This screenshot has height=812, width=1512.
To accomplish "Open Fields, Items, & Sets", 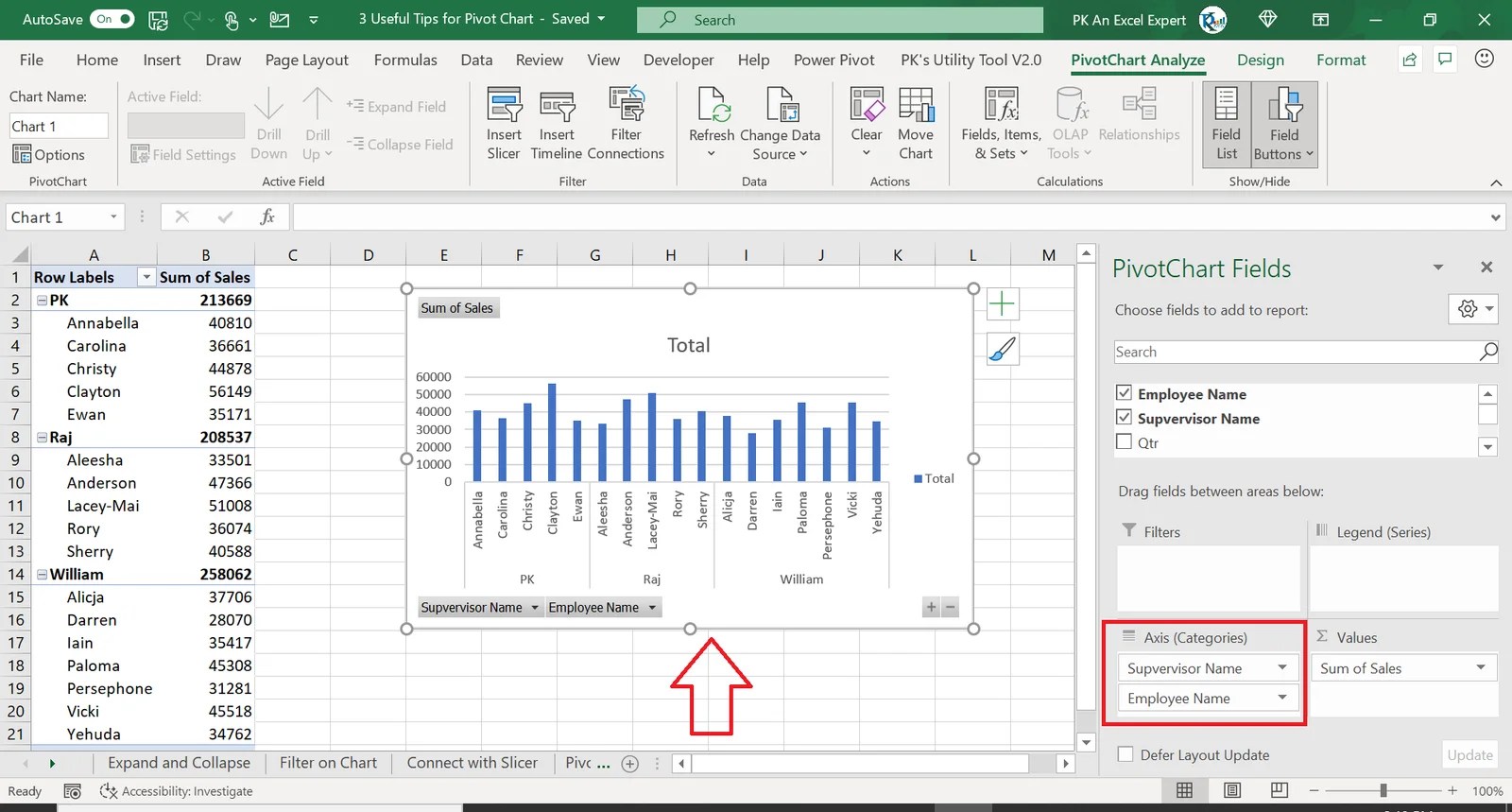I will (1001, 123).
